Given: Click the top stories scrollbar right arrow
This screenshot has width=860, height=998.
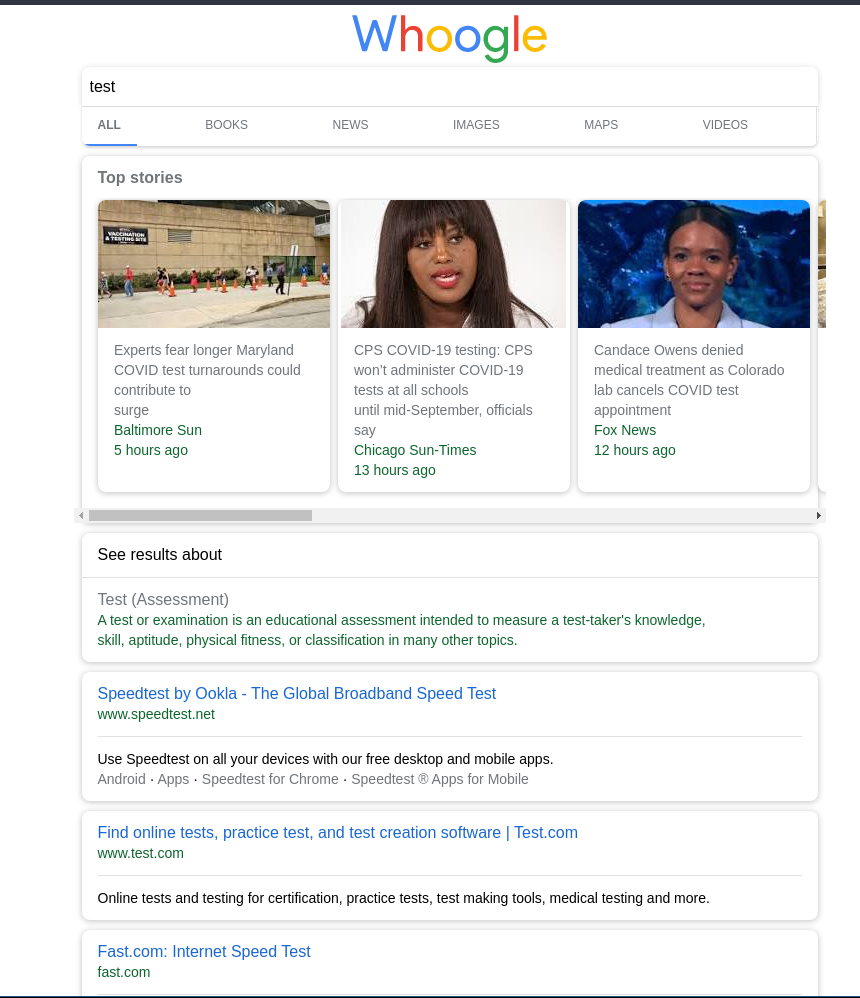Looking at the screenshot, I should click(x=819, y=516).
